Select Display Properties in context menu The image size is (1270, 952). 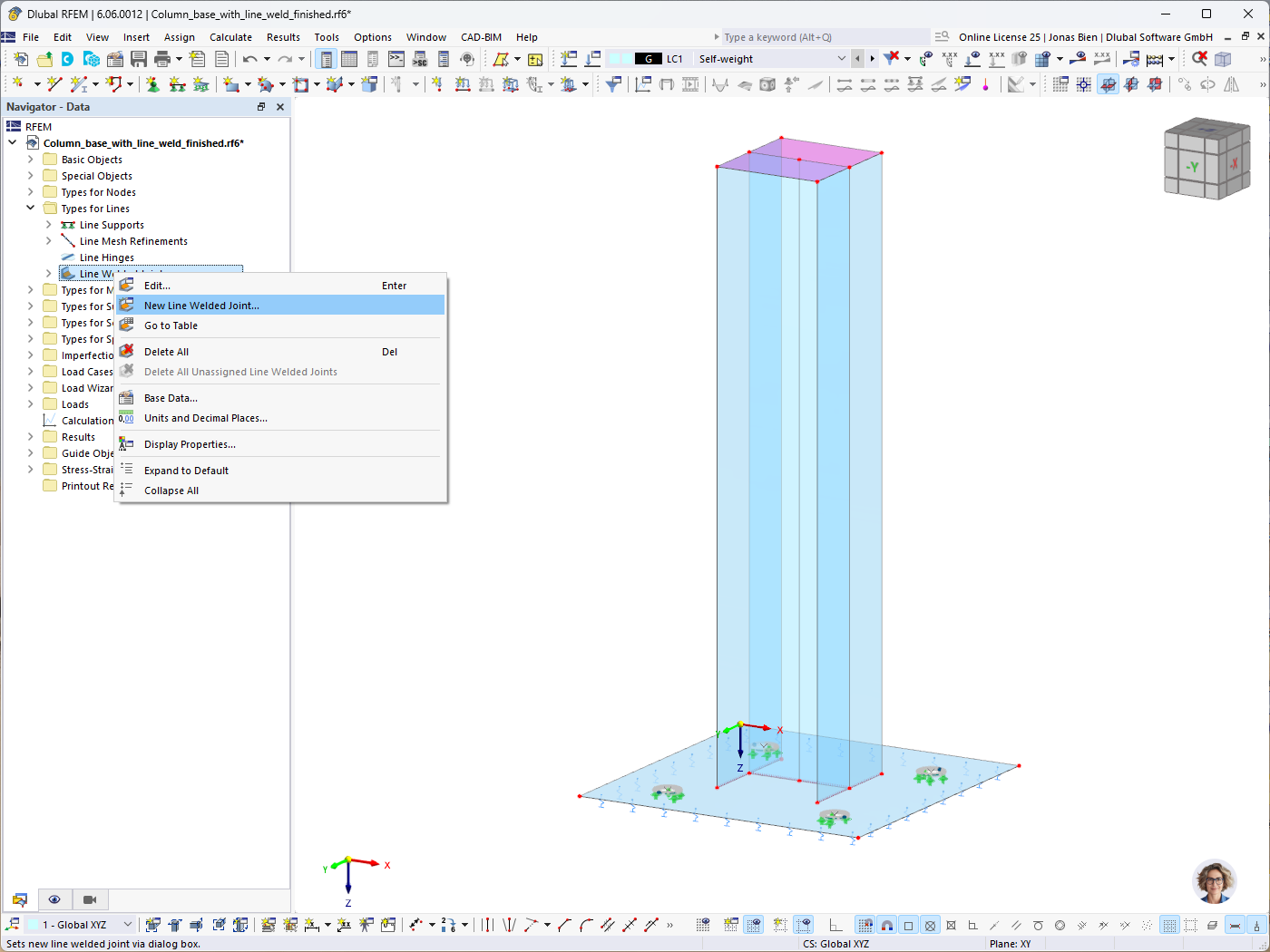pyautogui.click(x=280, y=444)
